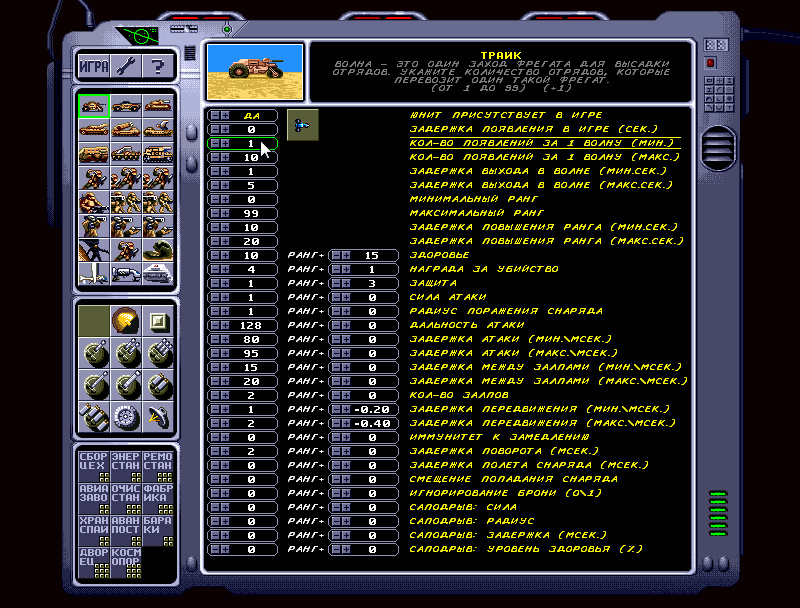800x608 pixels.
Task: Open the ИГРА menu
Action: tap(94, 66)
